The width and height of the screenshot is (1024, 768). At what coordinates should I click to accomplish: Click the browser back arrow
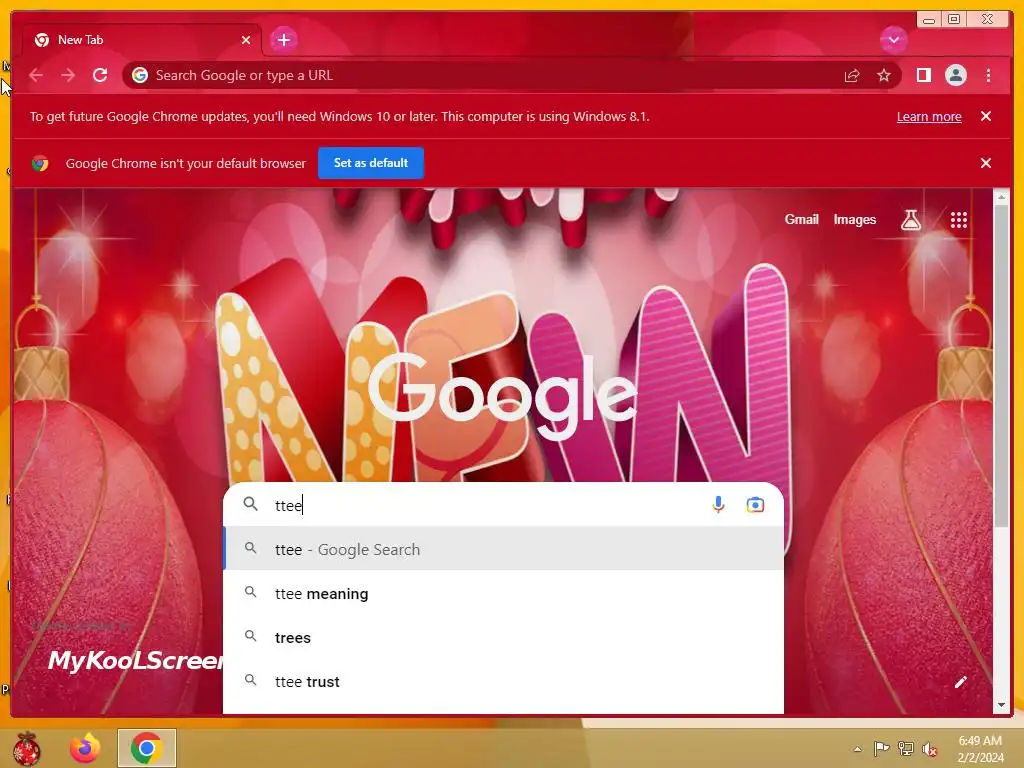click(37, 76)
